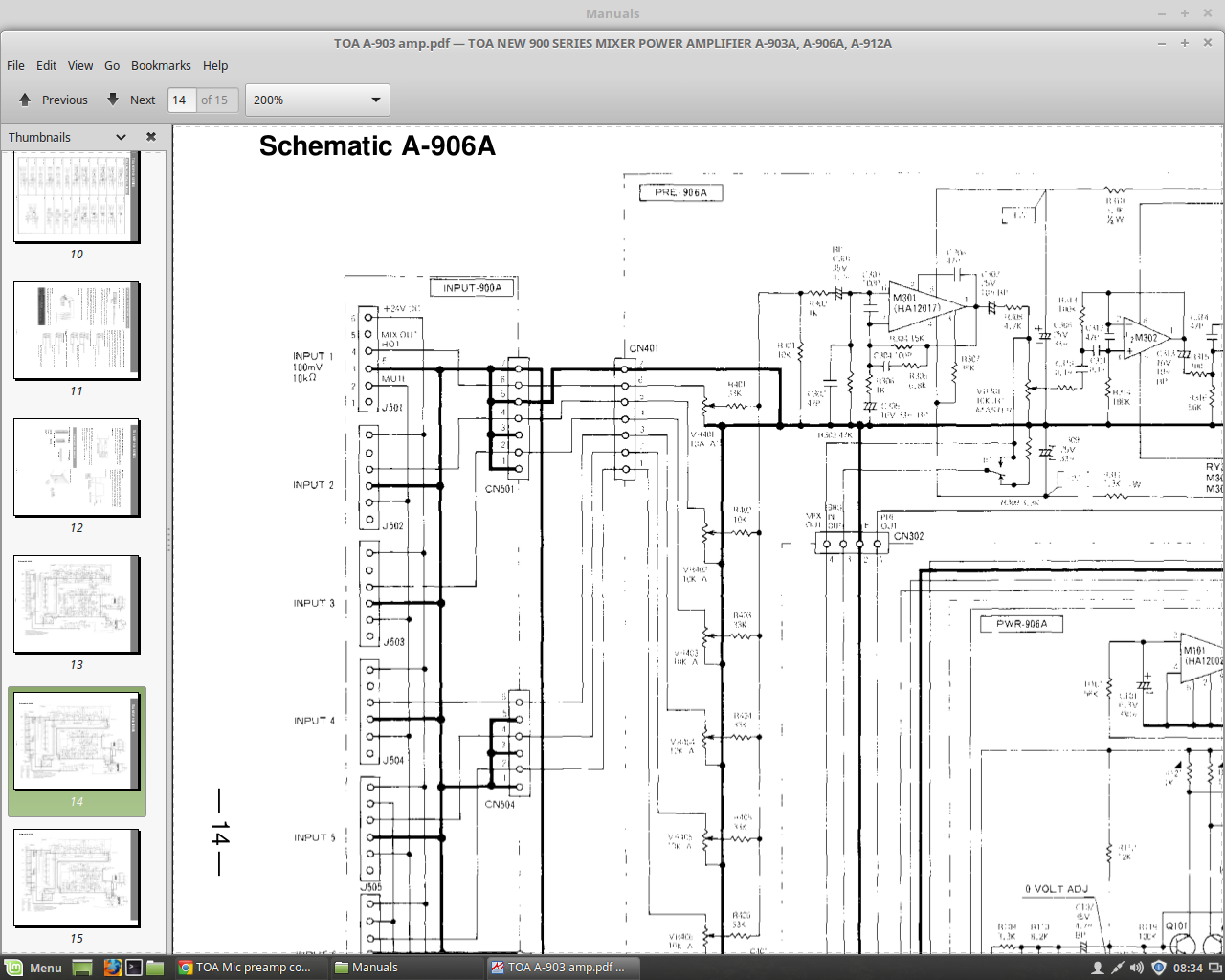Select the page 12 thumbnail
1225x980 pixels.
(x=77, y=467)
